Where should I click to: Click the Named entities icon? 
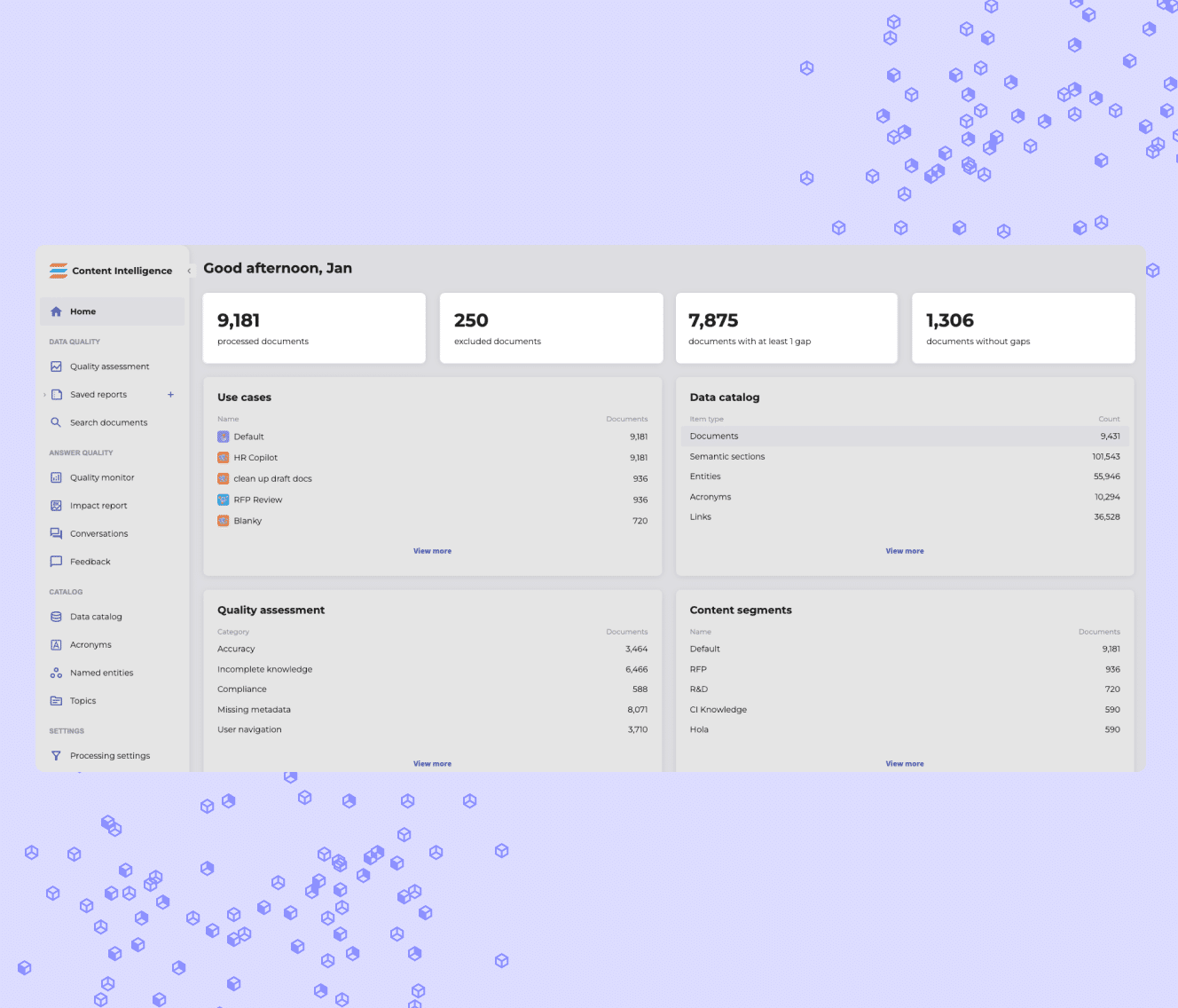(x=56, y=673)
